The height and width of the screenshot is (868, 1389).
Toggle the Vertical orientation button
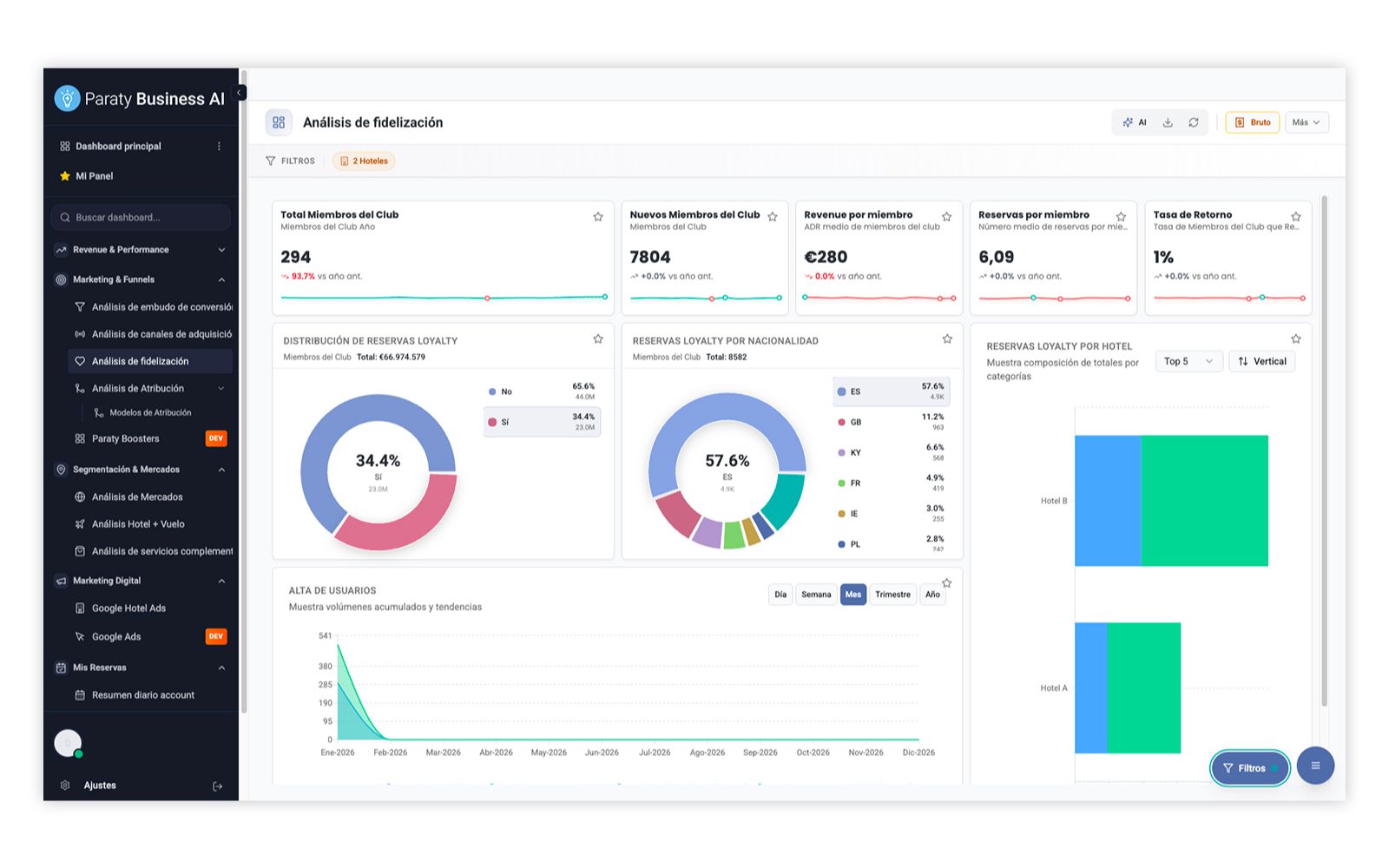click(x=1262, y=361)
